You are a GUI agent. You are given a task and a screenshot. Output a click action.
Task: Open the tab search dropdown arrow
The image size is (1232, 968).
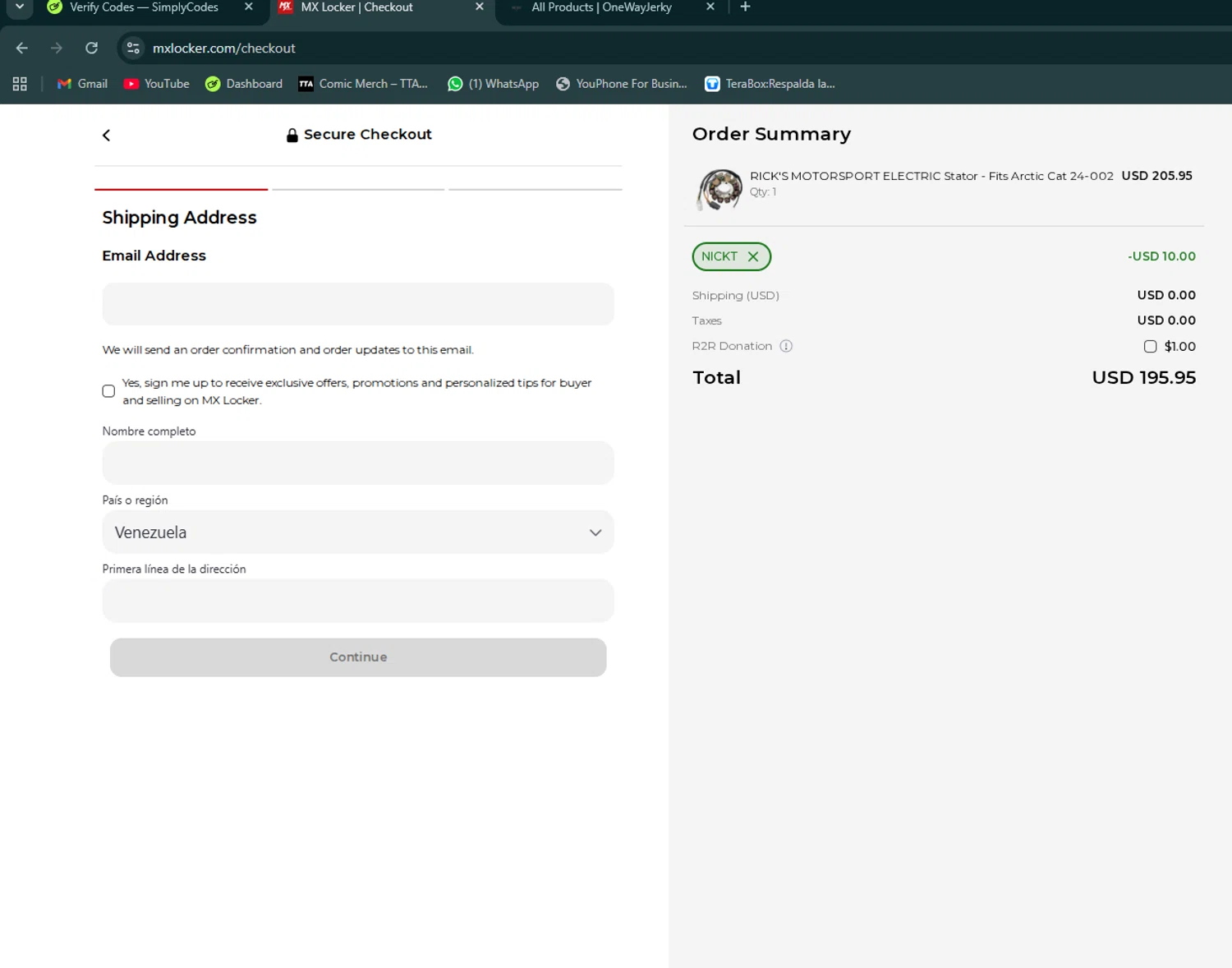(x=20, y=7)
